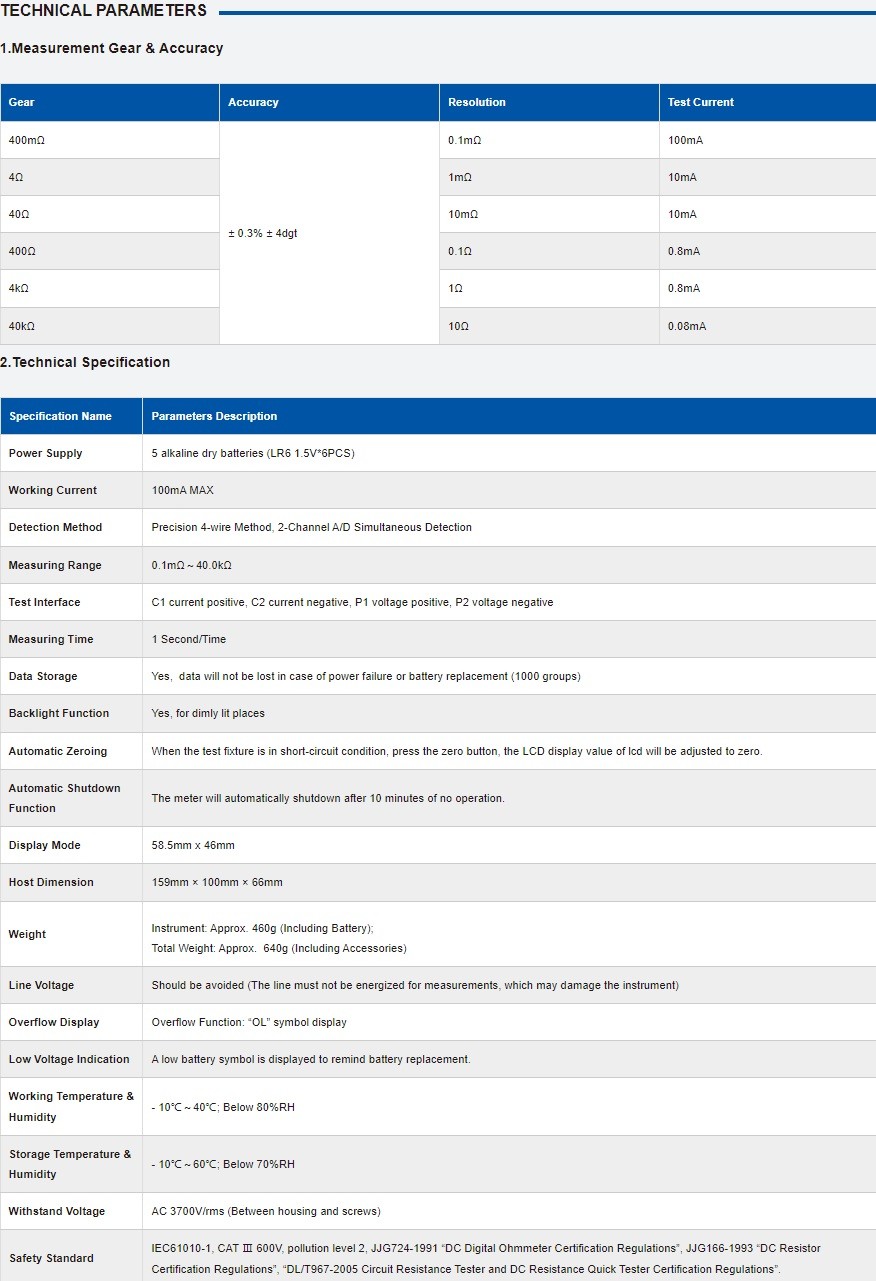Click the Accuracy column header

pos(329,102)
